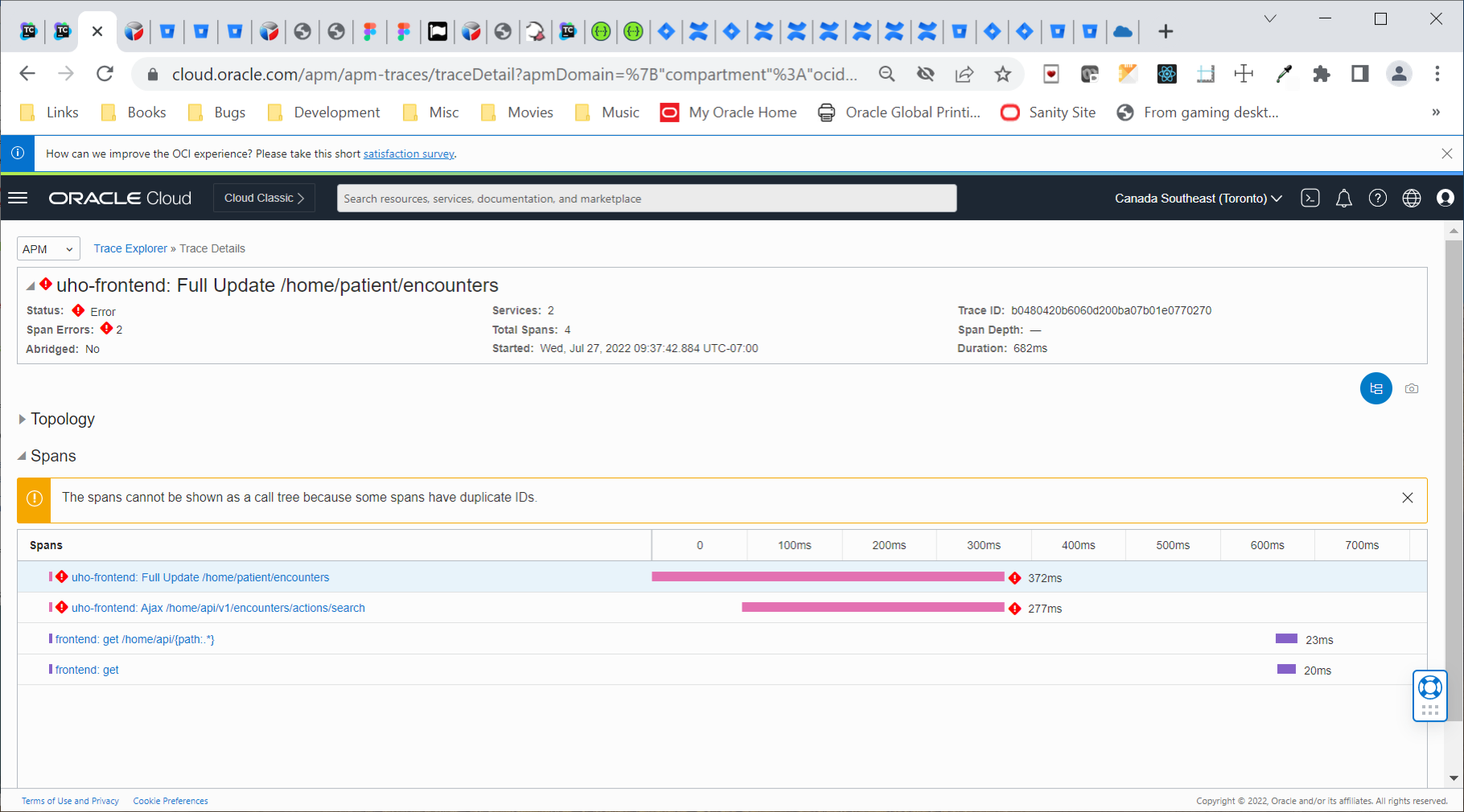Viewport: 1464px width, 812px height.
Task: Open the Trace Explorer breadcrumb link
Action: 130,248
